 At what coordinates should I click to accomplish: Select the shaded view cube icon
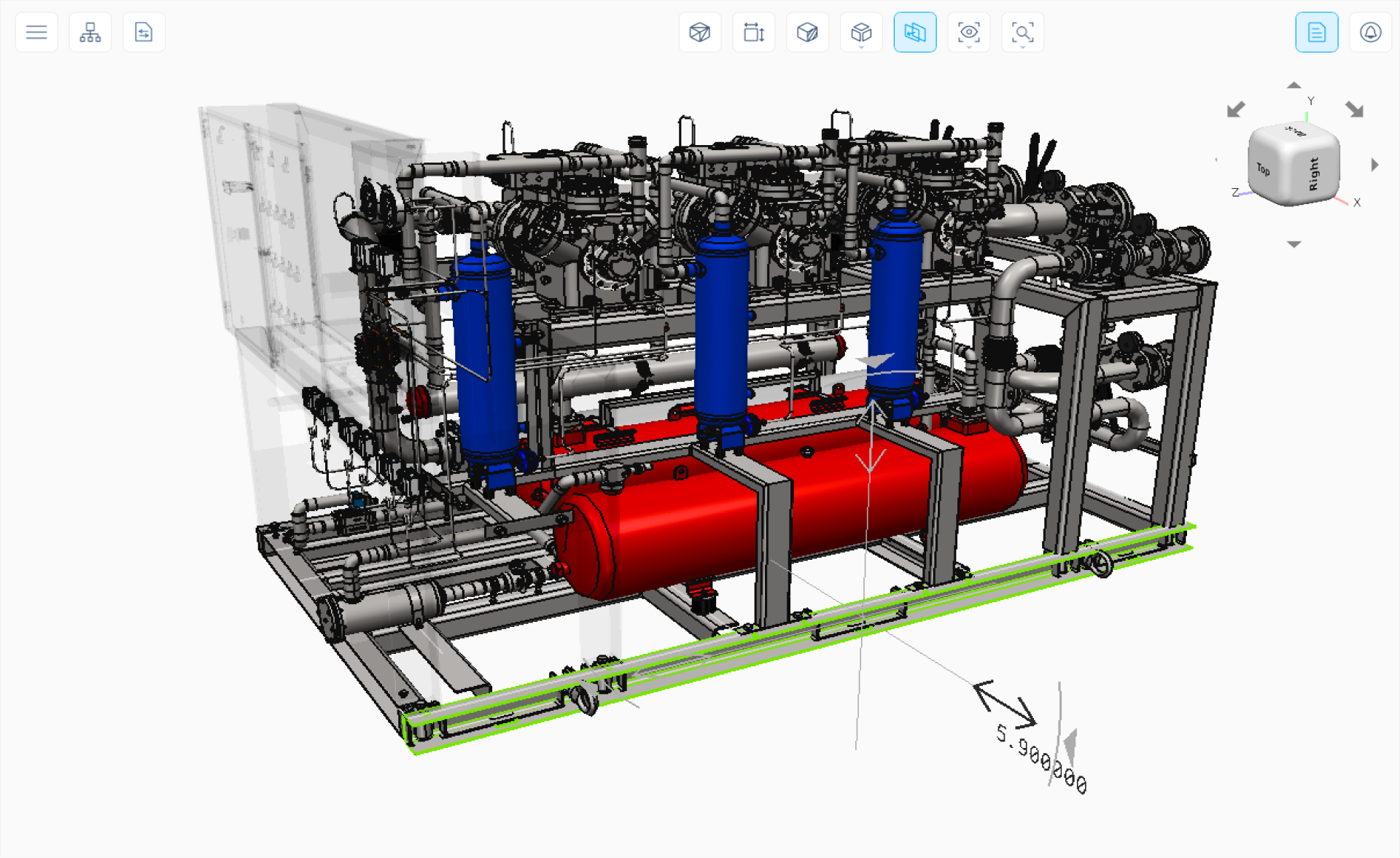click(x=807, y=32)
